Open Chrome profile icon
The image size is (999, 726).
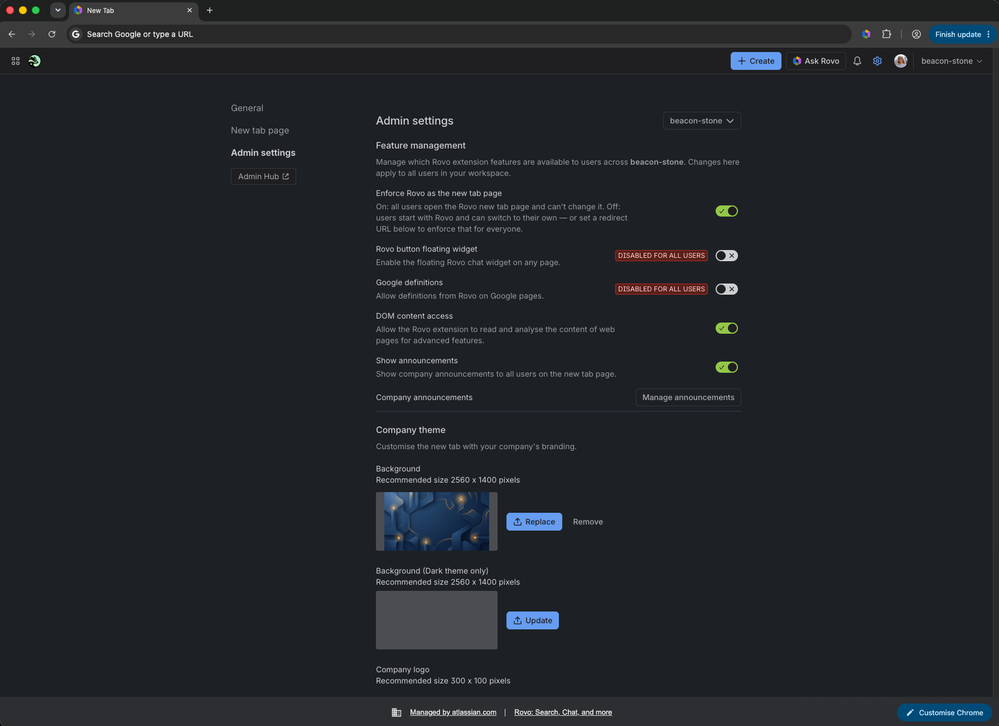[916, 34]
